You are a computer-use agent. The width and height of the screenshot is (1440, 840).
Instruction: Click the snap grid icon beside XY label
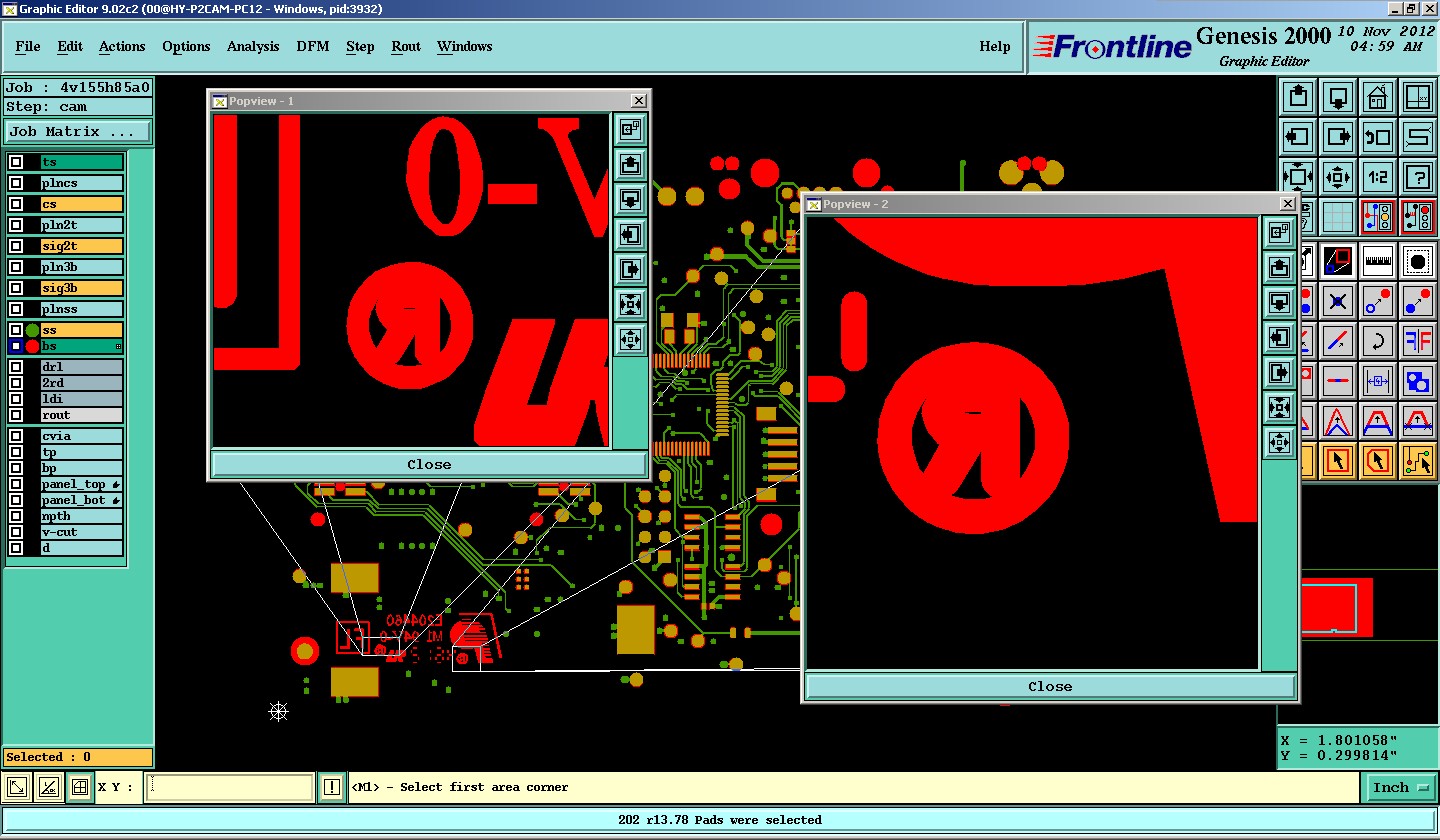coord(80,787)
